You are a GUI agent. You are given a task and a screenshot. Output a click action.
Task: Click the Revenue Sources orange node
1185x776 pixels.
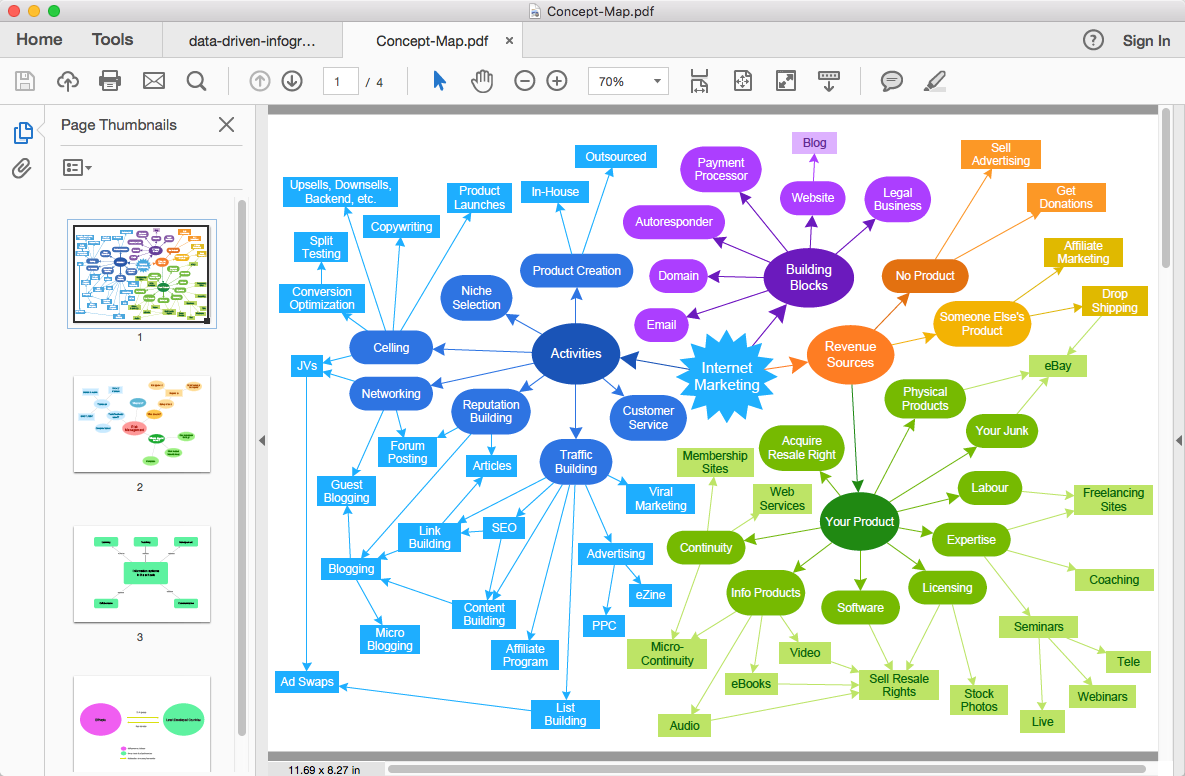850,354
